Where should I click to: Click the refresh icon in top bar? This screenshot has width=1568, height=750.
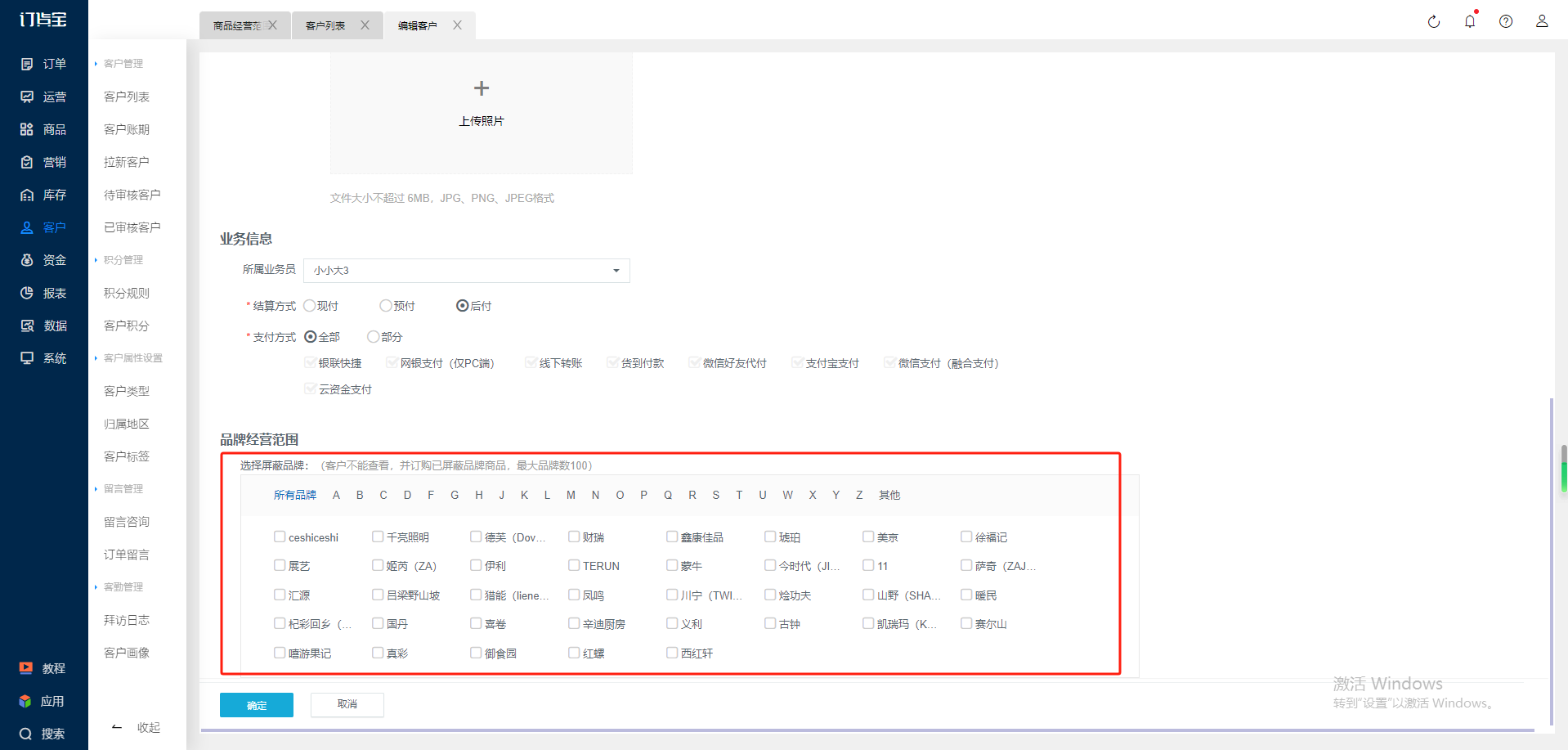(x=1433, y=22)
